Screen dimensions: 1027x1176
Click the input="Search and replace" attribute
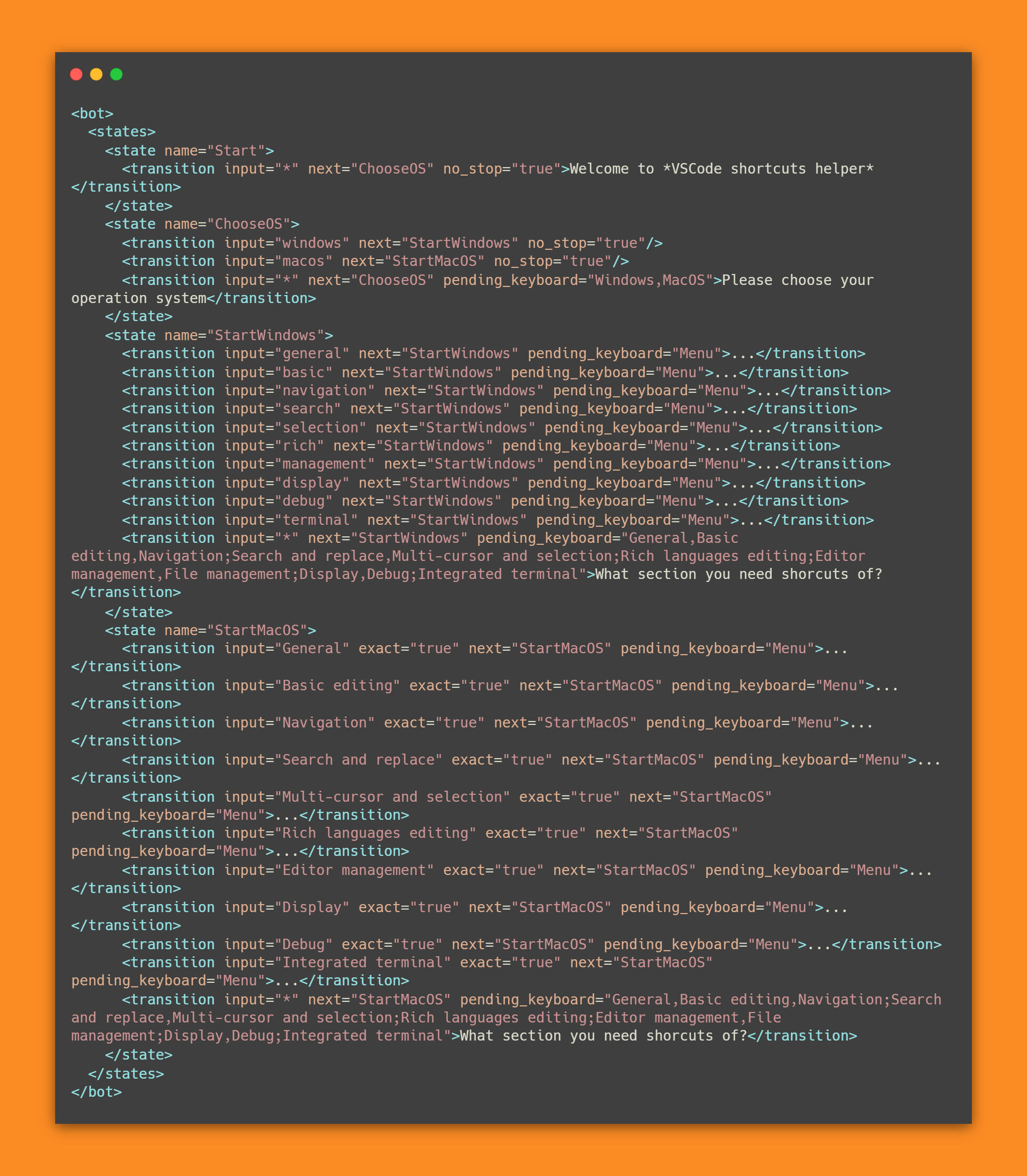click(x=333, y=760)
